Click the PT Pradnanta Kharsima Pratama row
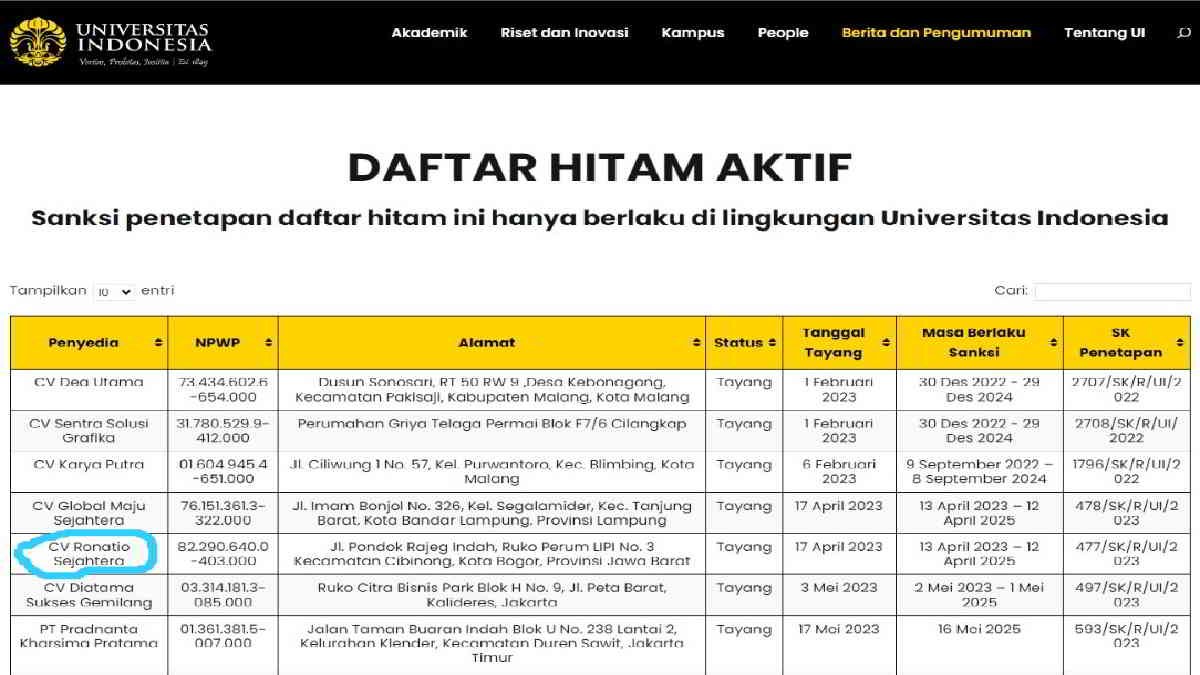The image size is (1200, 675). [x=88, y=636]
